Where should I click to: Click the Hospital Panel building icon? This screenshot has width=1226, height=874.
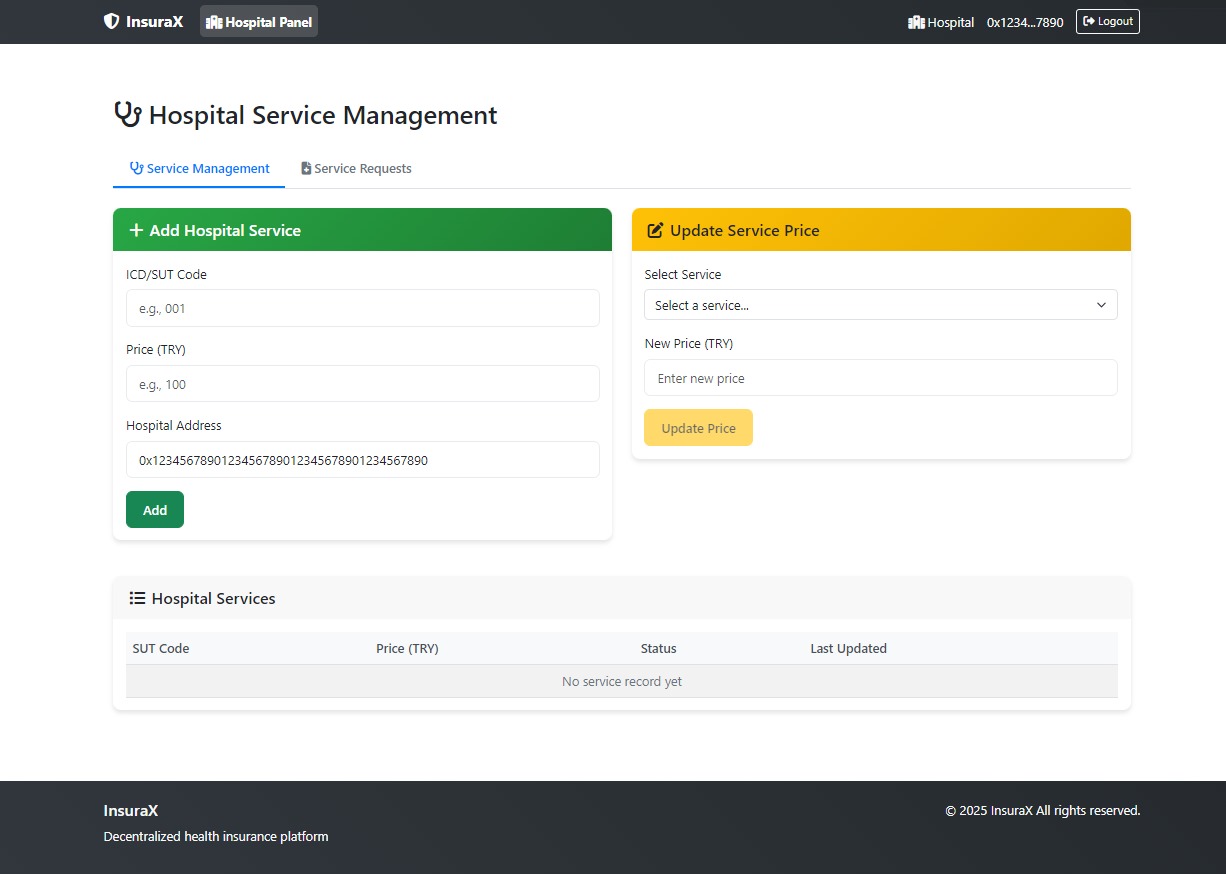coord(214,22)
